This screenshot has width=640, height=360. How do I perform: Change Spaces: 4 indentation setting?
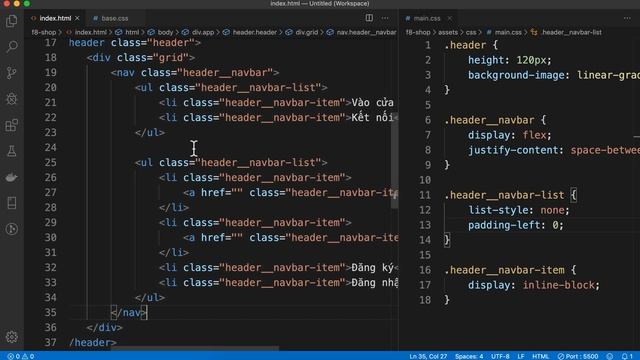click(x=469, y=356)
